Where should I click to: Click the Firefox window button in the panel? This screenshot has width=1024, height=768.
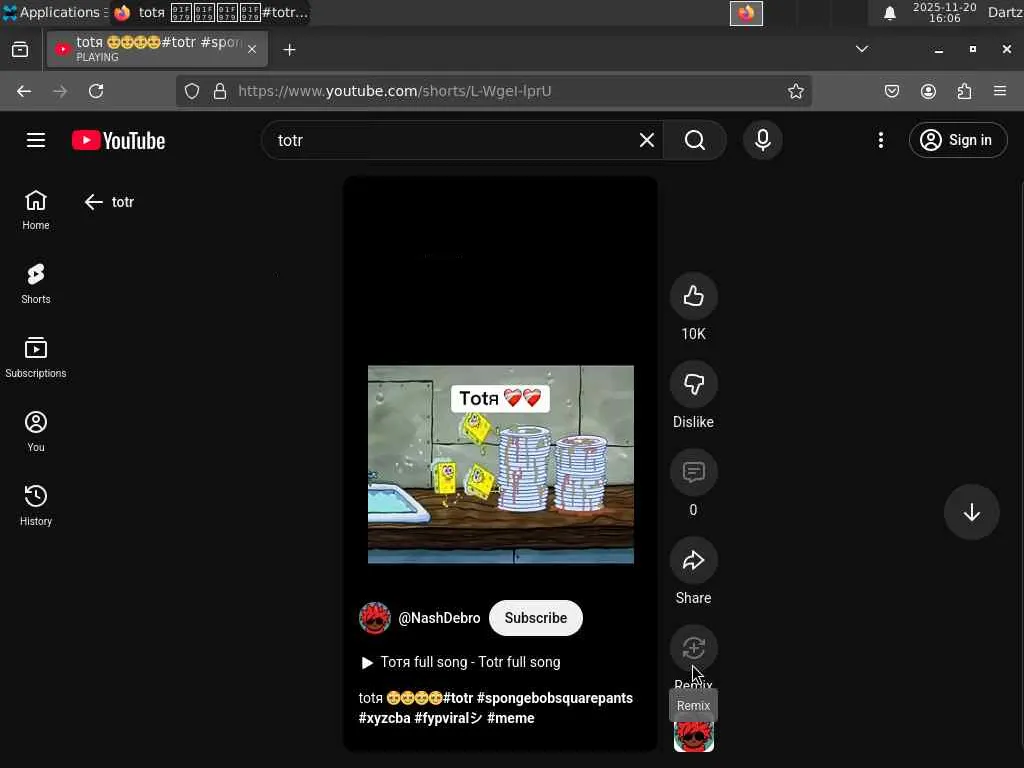746,13
